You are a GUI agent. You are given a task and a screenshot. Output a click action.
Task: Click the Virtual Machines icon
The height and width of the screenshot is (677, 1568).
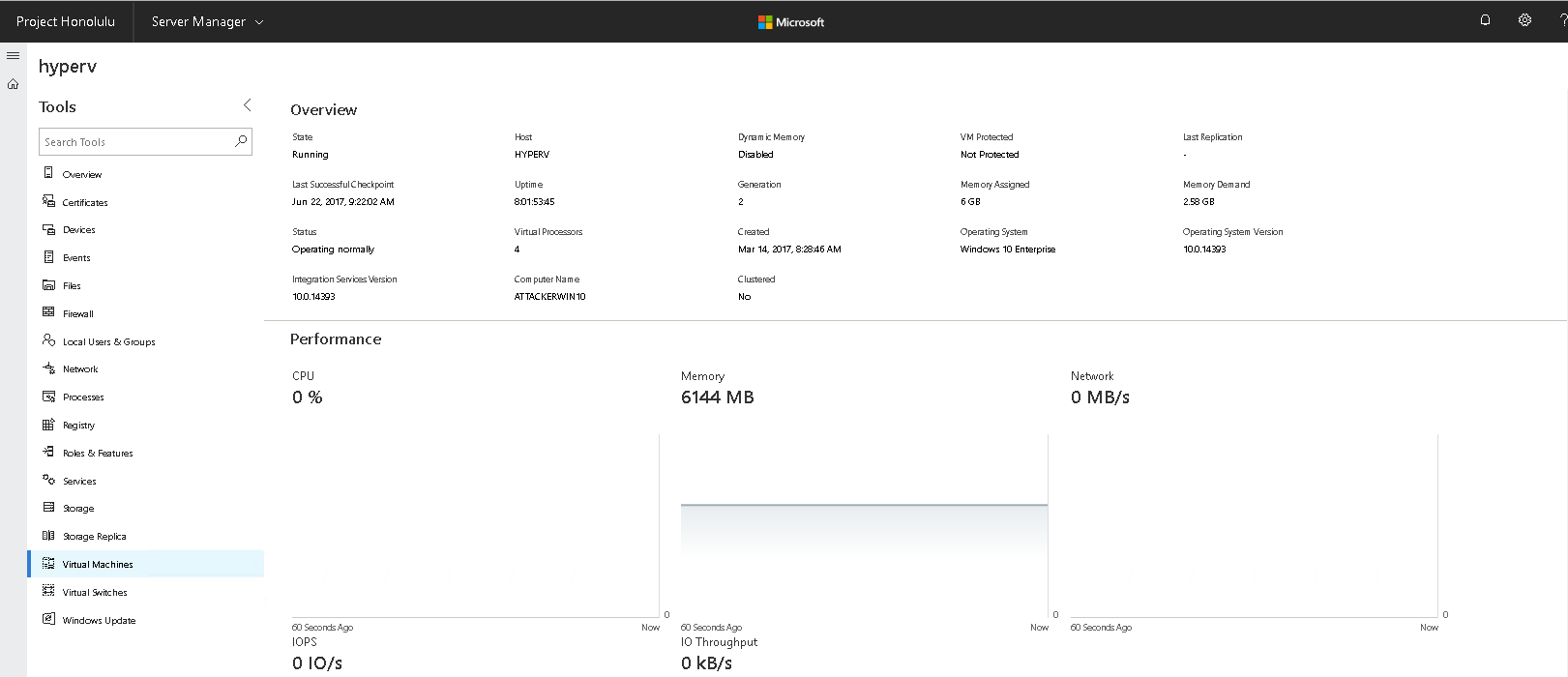click(48, 564)
